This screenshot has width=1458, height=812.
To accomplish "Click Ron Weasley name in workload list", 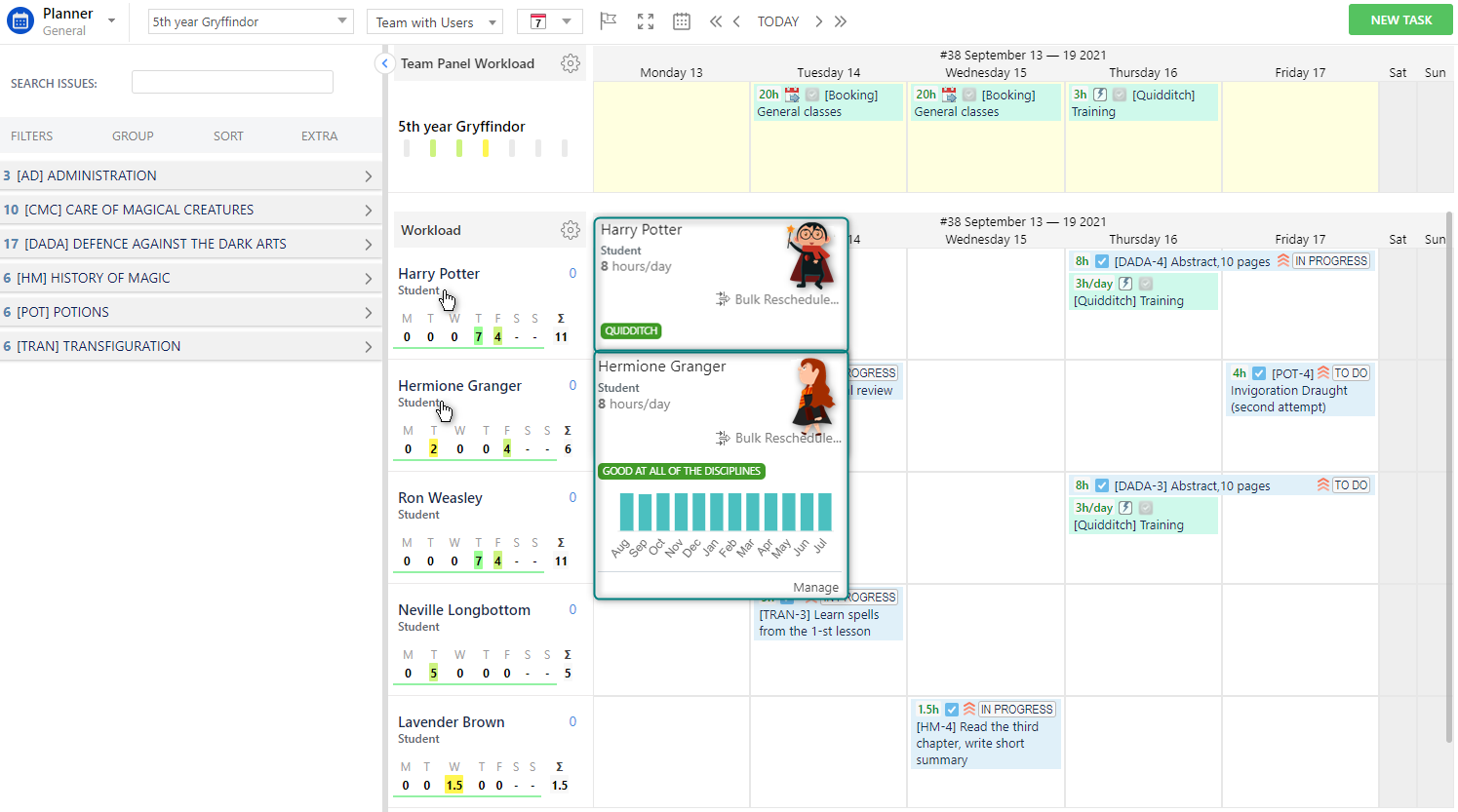I will point(440,498).
